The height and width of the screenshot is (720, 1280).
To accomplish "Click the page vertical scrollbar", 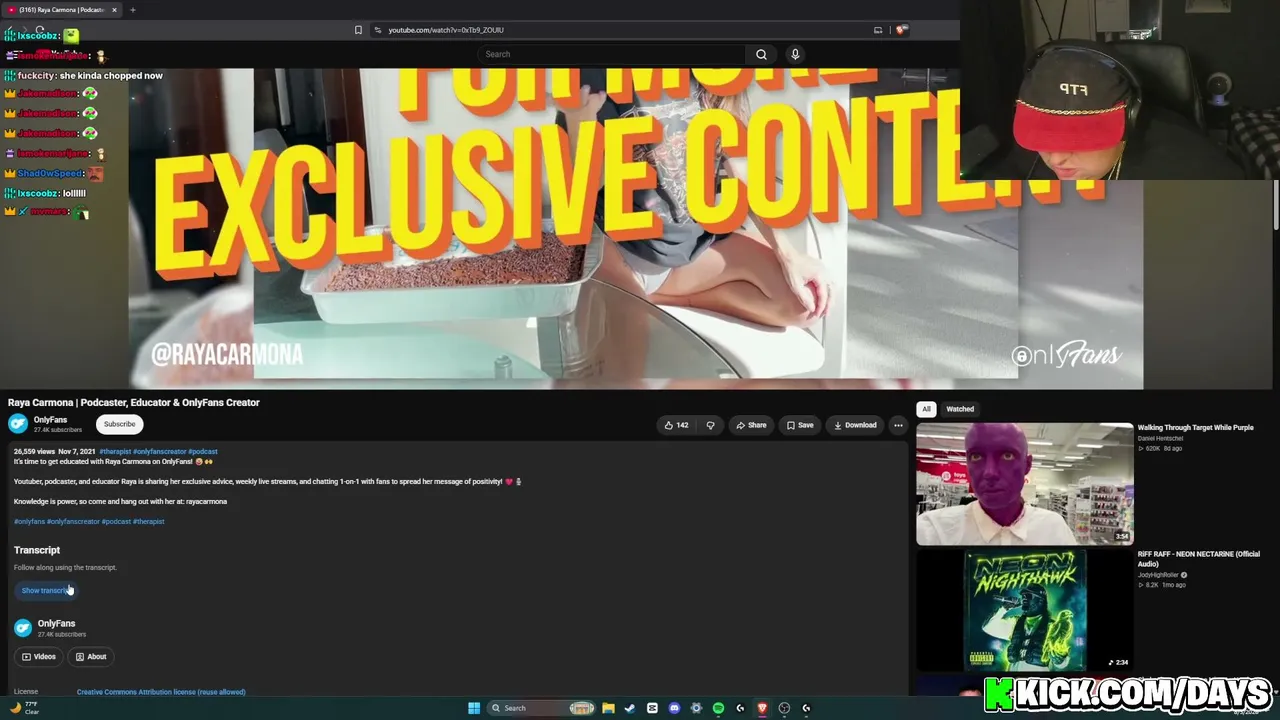I will tap(1276, 205).
